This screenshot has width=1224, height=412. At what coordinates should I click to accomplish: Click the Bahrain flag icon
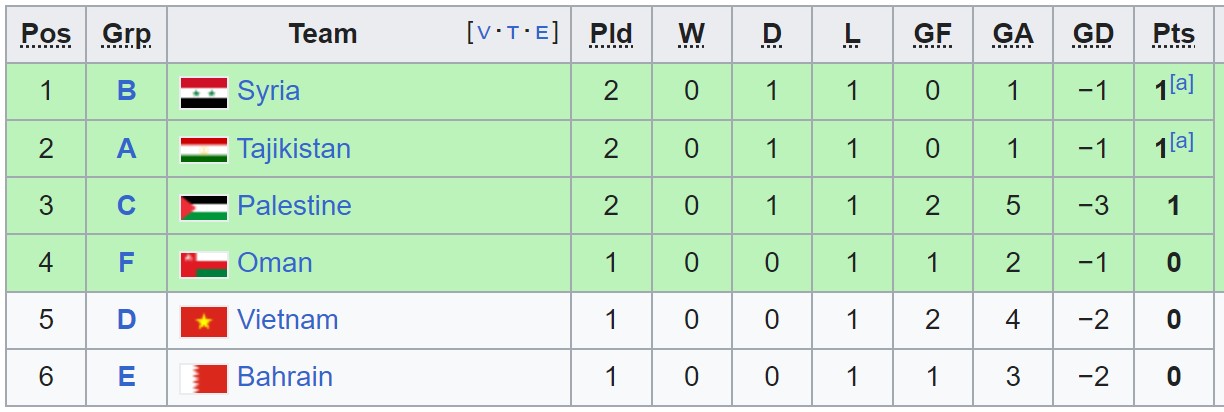(204, 378)
